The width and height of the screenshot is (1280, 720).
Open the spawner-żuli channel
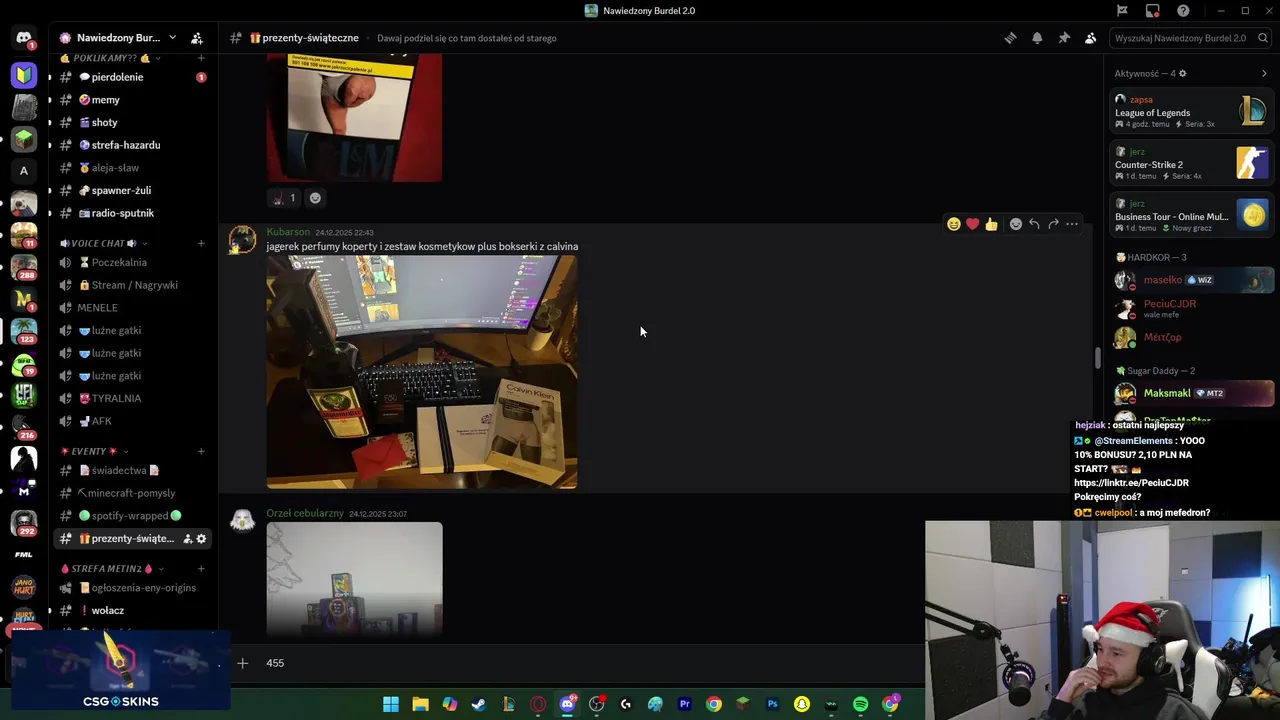click(x=132, y=190)
